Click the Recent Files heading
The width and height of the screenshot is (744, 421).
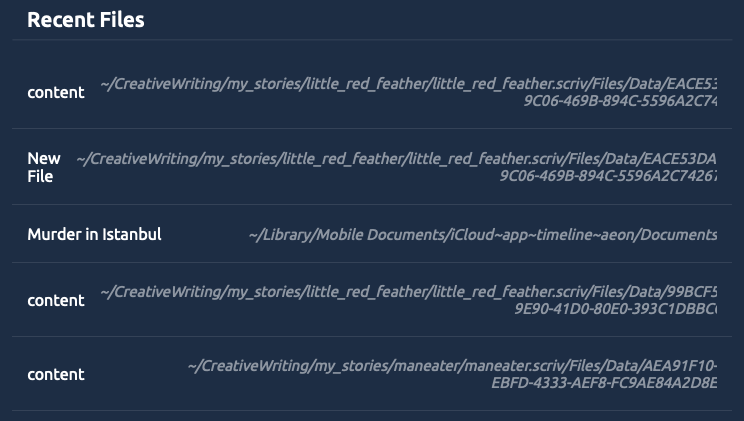86,20
